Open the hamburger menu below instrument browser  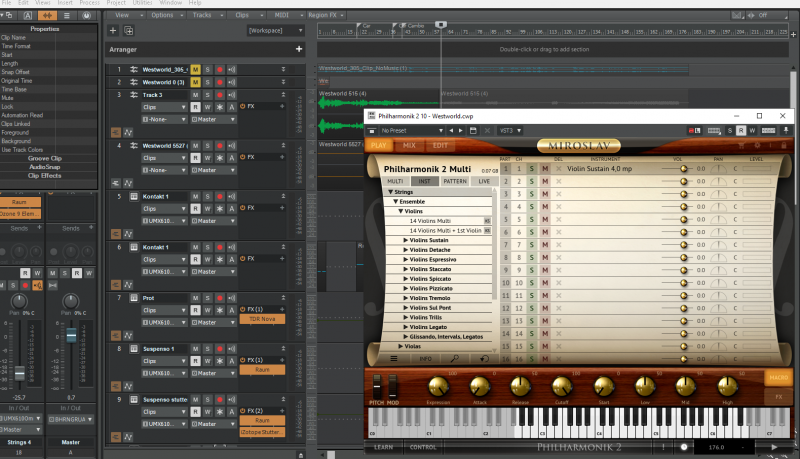(x=394, y=359)
